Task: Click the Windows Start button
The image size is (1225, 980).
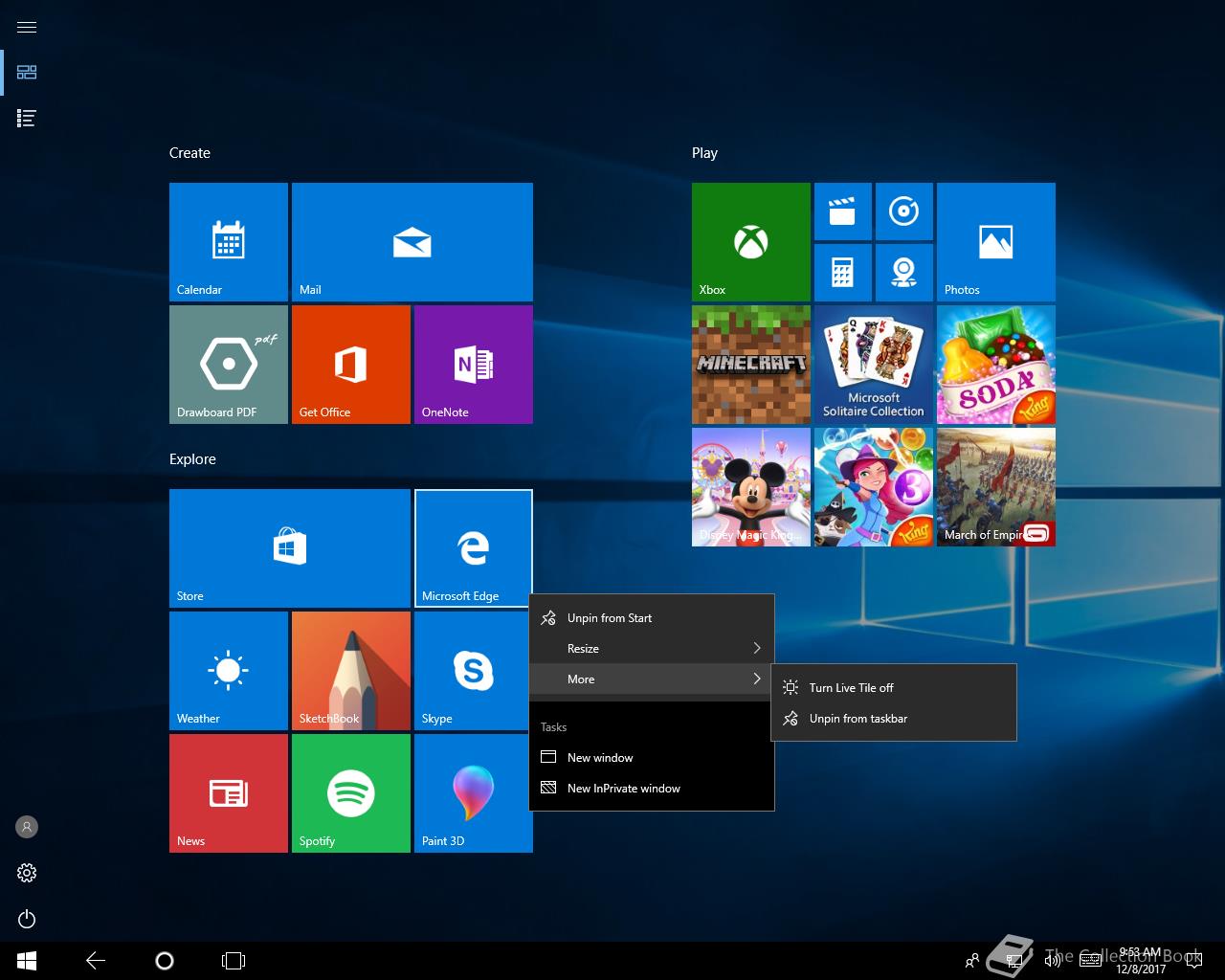Action: [27, 961]
